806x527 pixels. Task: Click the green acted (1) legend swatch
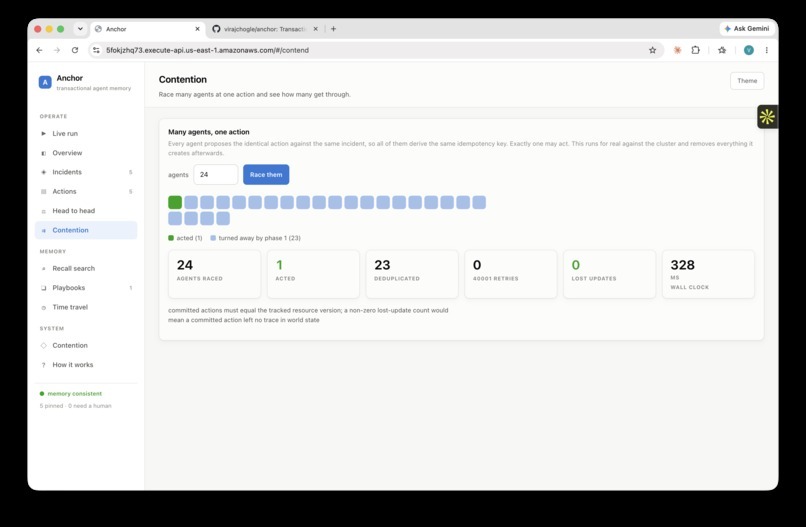point(171,238)
